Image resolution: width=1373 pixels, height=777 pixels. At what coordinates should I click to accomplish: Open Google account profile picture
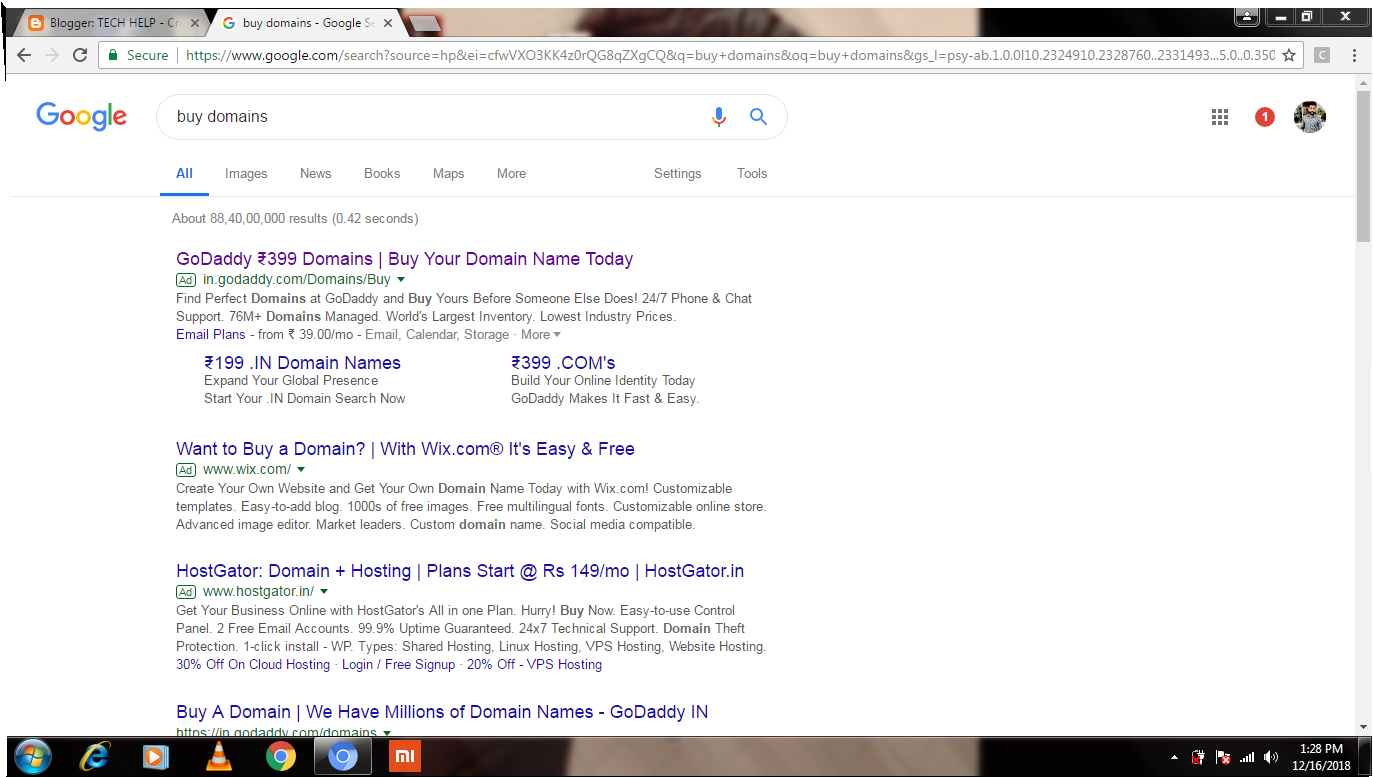[1309, 117]
